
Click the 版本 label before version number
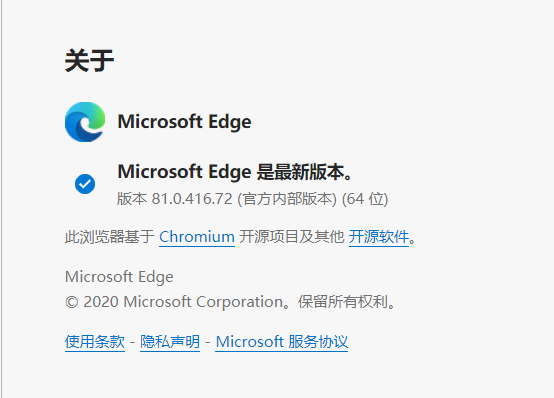(131, 199)
